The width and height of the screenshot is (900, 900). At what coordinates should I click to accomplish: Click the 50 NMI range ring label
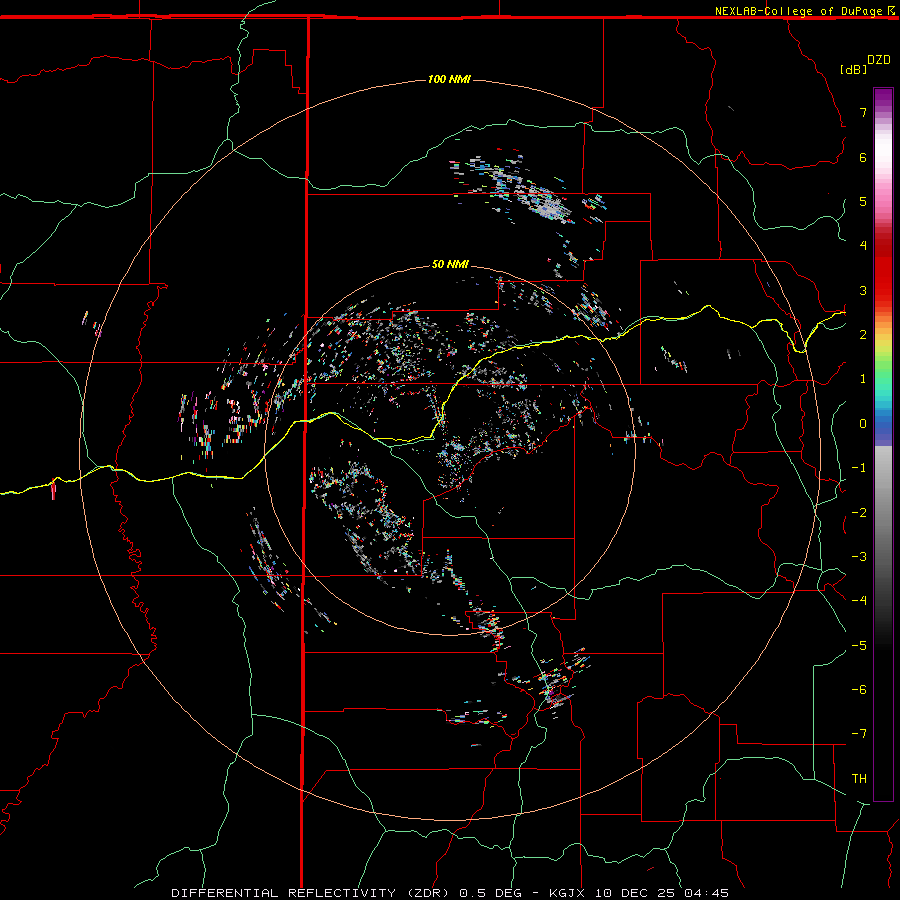click(450, 264)
